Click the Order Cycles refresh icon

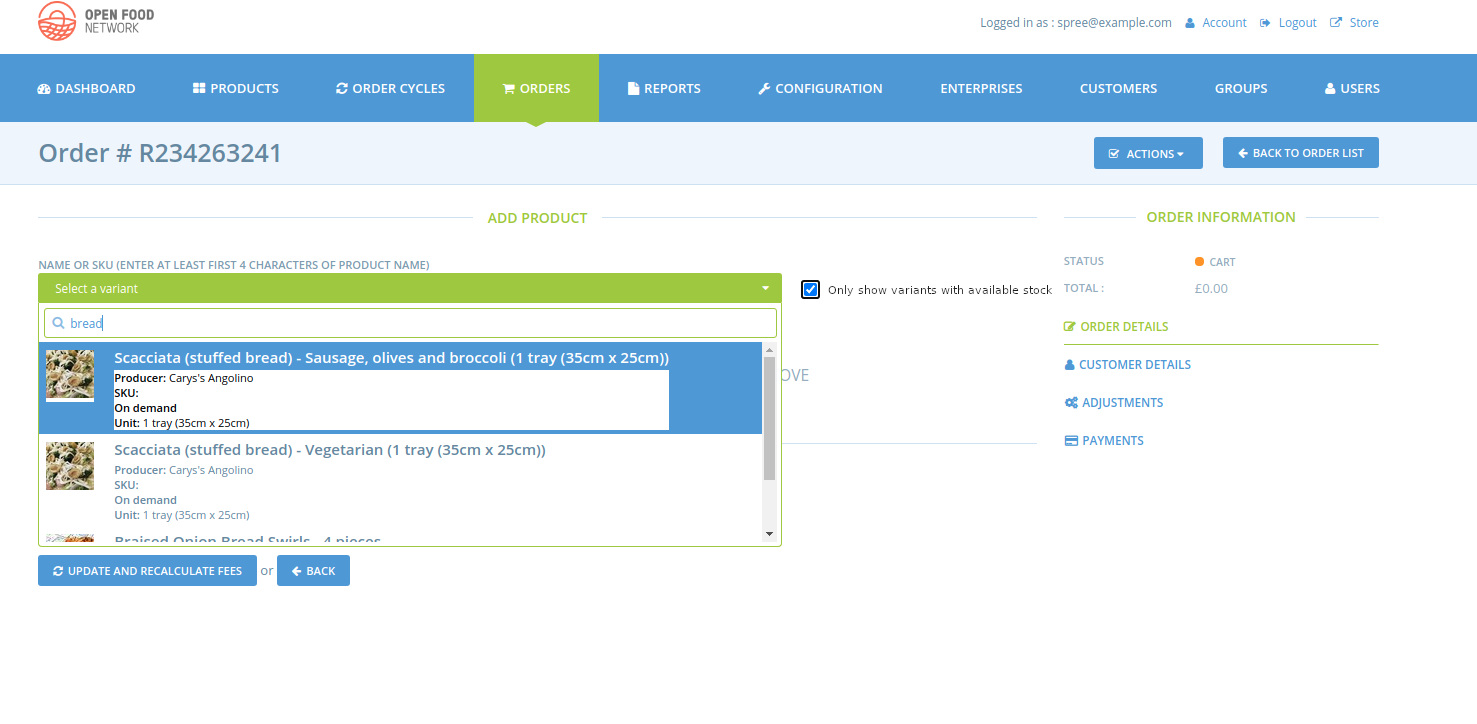[x=343, y=88]
